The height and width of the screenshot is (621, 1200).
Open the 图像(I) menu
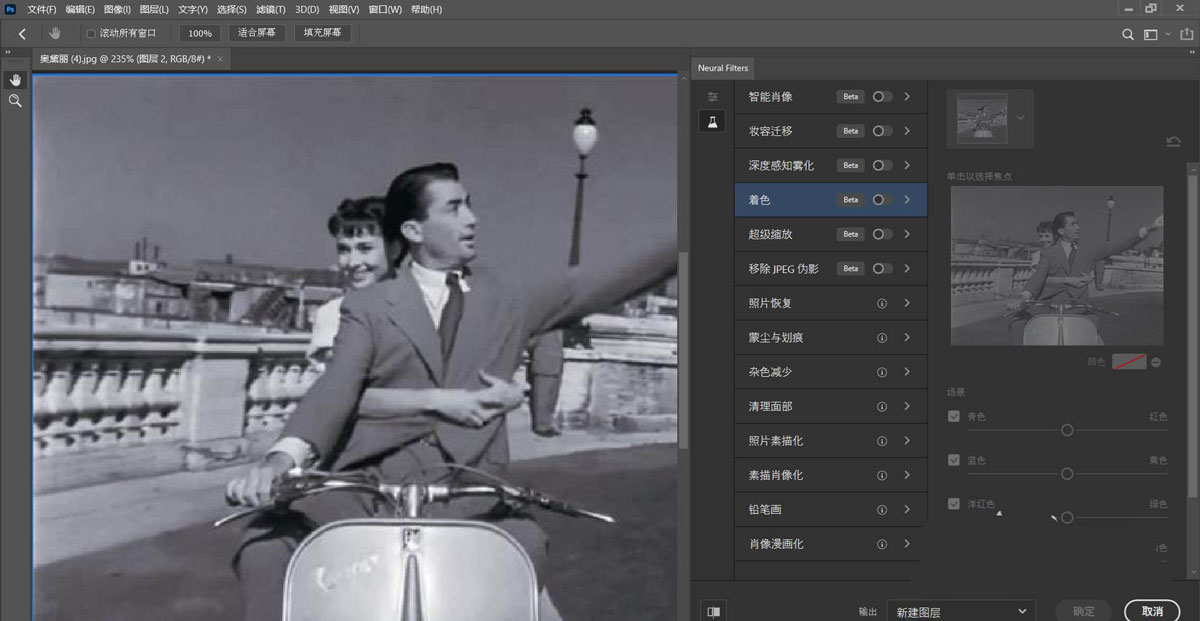pyautogui.click(x=117, y=9)
